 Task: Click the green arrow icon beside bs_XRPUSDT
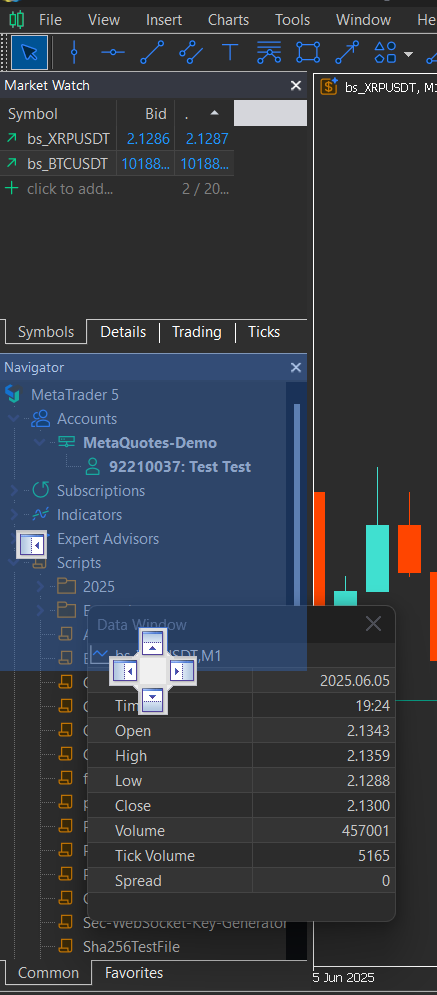click(x=11, y=139)
